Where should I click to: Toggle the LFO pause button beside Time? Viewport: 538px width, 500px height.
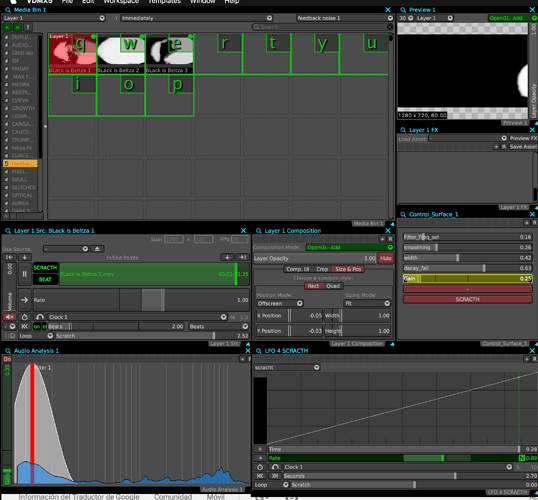tap(260, 449)
